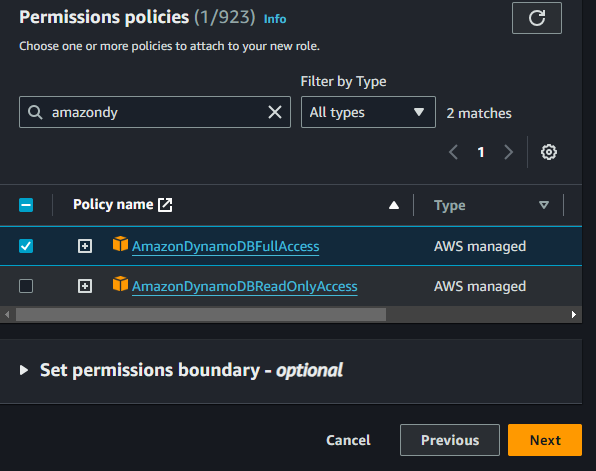Open table preferences gear icon
This screenshot has width=596, height=471.
(x=548, y=152)
